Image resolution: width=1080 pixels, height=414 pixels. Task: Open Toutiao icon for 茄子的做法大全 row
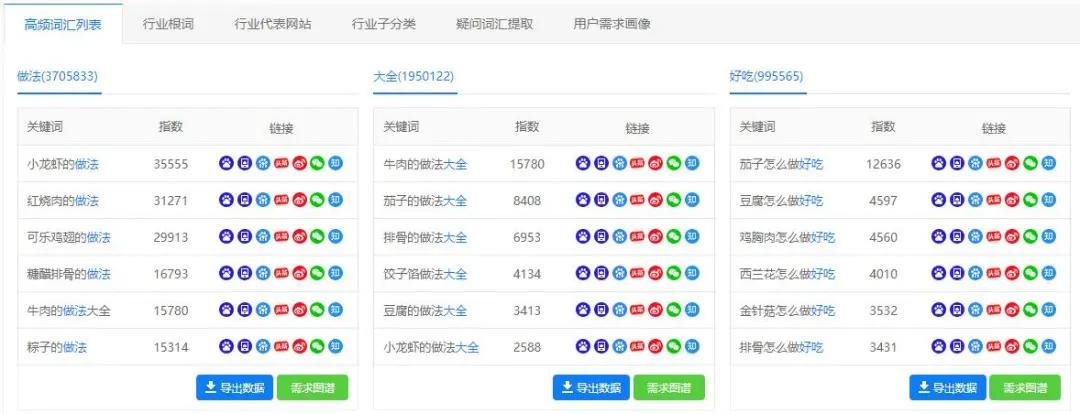tap(638, 200)
